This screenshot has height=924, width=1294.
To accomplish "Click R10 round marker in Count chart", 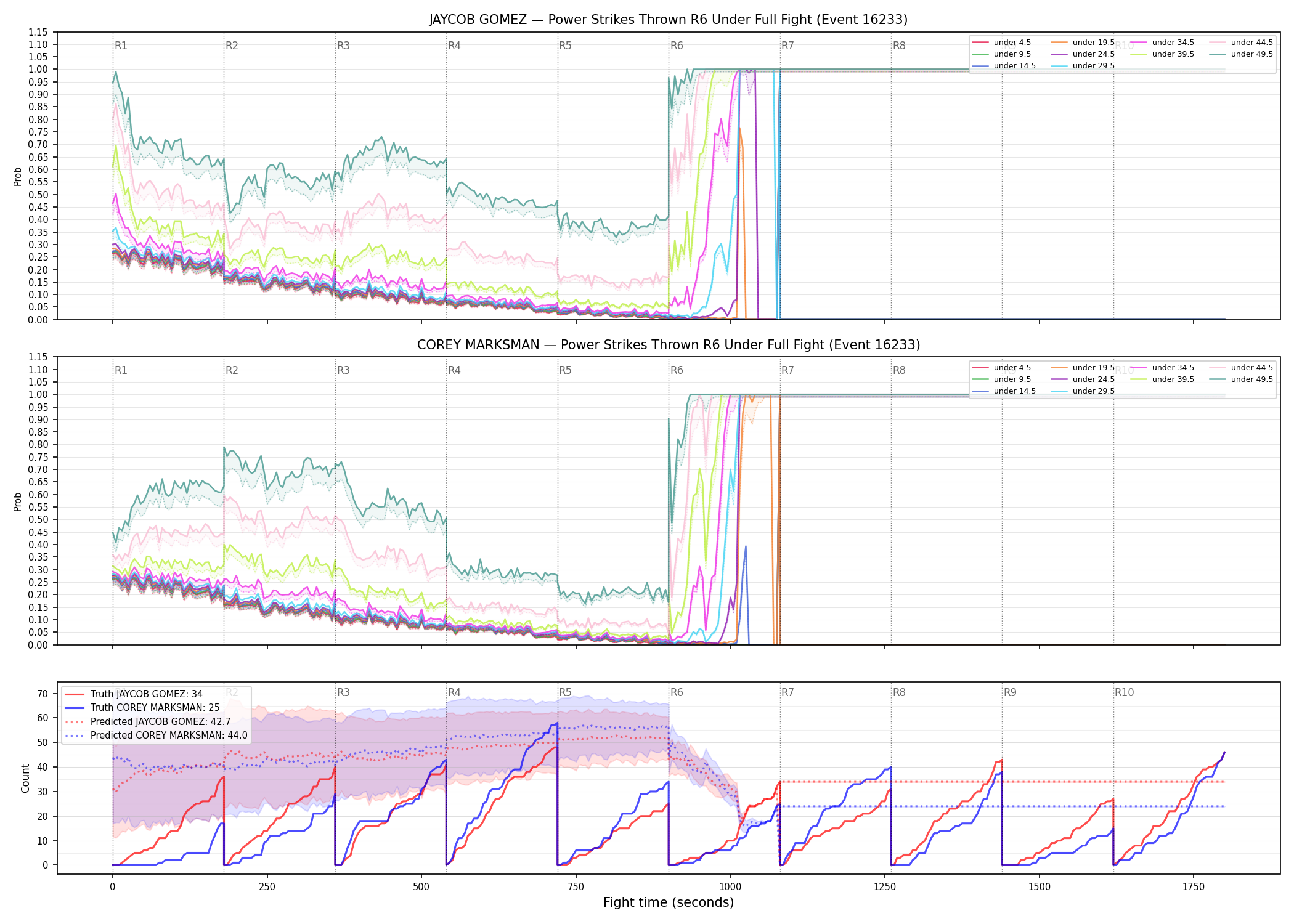I will click(x=1124, y=692).
